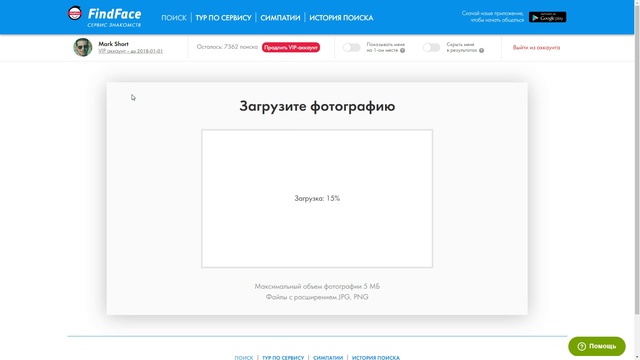Open СИМПАТИИ in top navigation

pos(280,18)
